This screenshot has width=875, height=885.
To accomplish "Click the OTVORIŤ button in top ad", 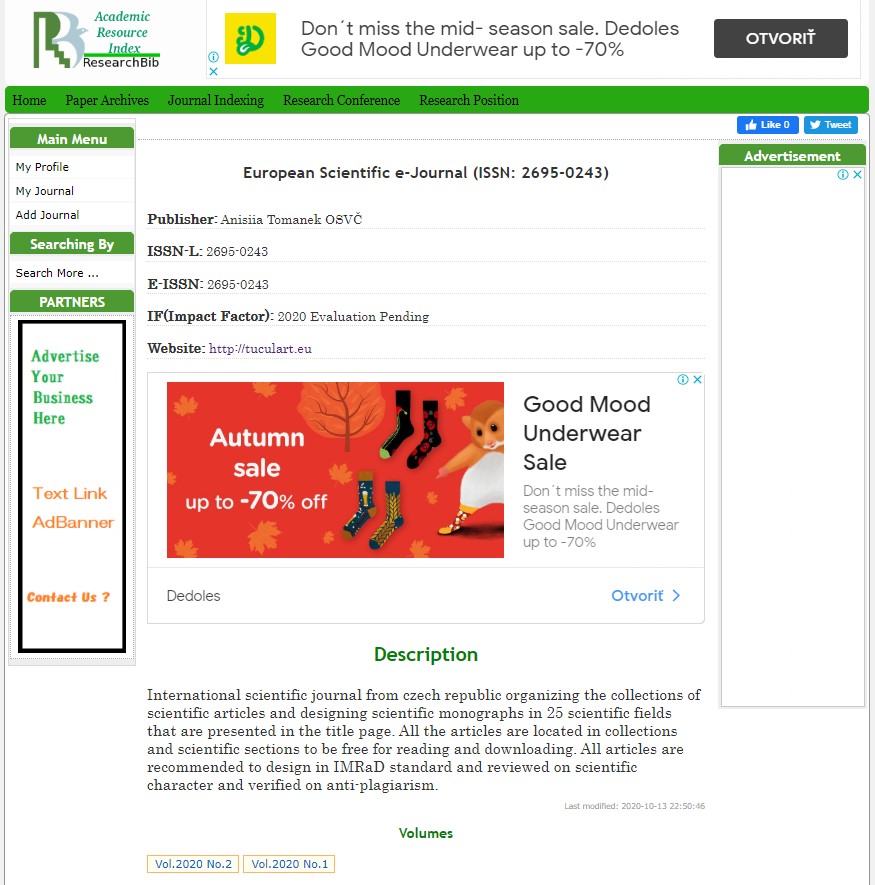I will pyautogui.click(x=781, y=38).
